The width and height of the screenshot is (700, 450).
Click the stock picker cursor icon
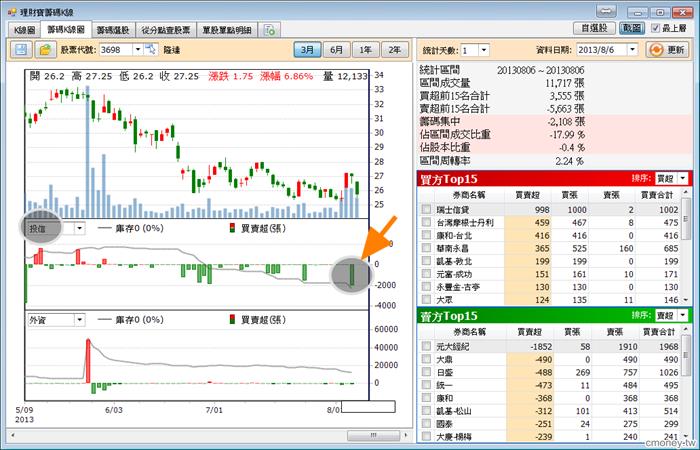(x=151, y=50)
